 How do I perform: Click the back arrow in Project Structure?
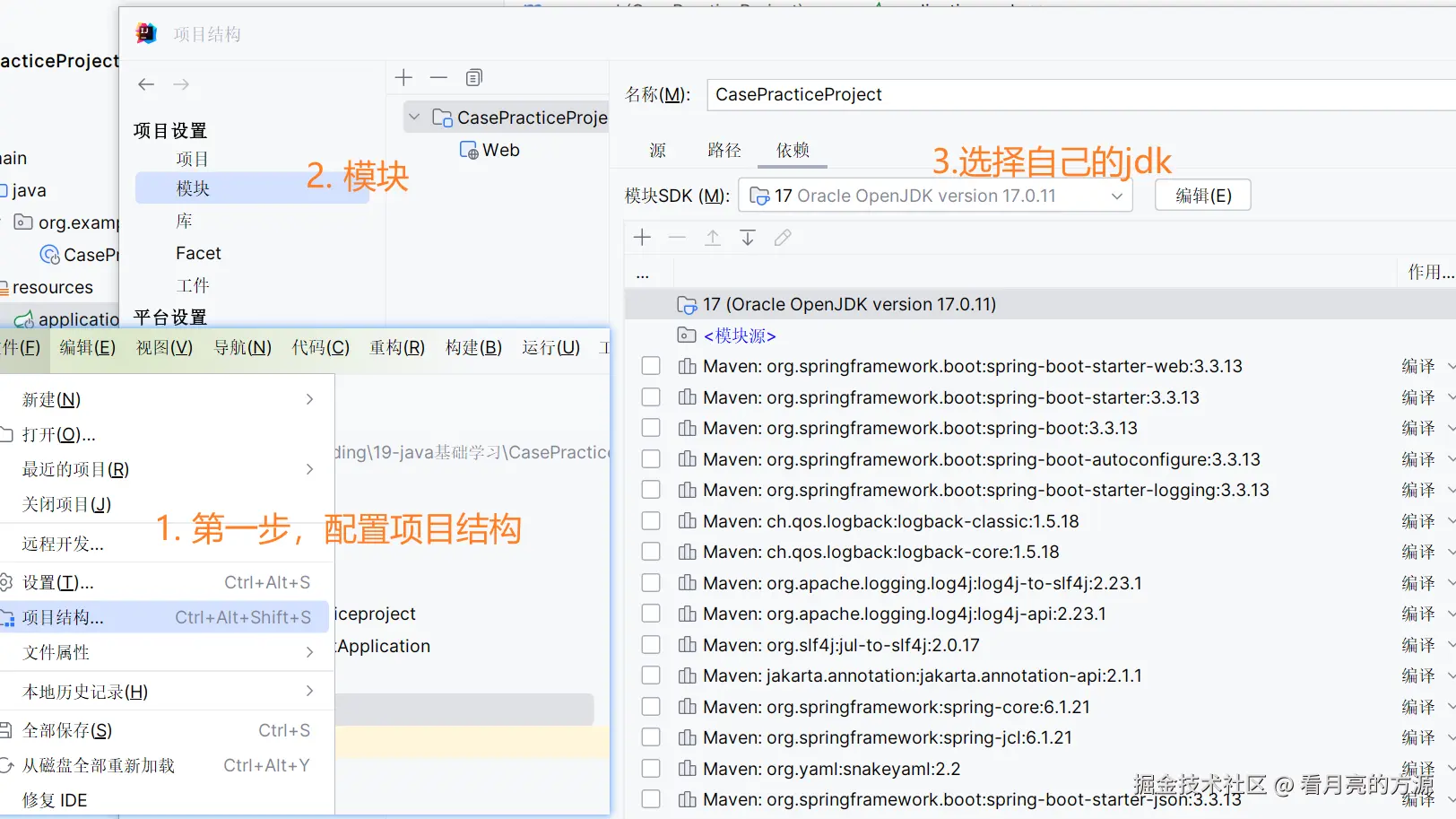click(x=146, y=84)
